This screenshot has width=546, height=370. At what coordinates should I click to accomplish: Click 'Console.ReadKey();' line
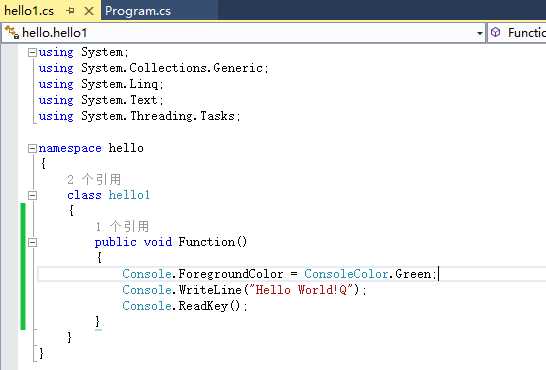tap(185, 306)
